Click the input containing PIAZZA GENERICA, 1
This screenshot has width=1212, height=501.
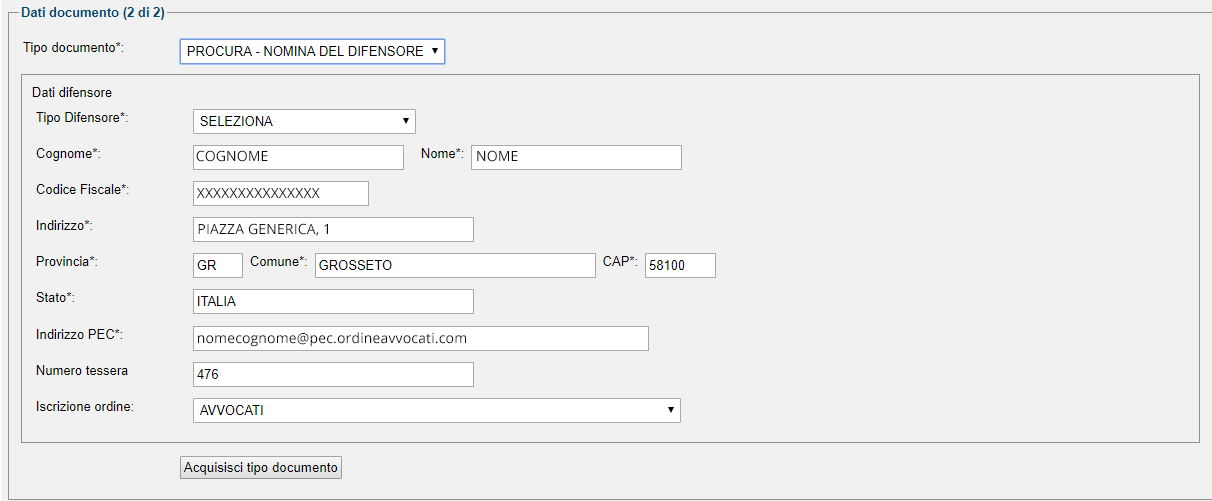[x=333, y=229]
